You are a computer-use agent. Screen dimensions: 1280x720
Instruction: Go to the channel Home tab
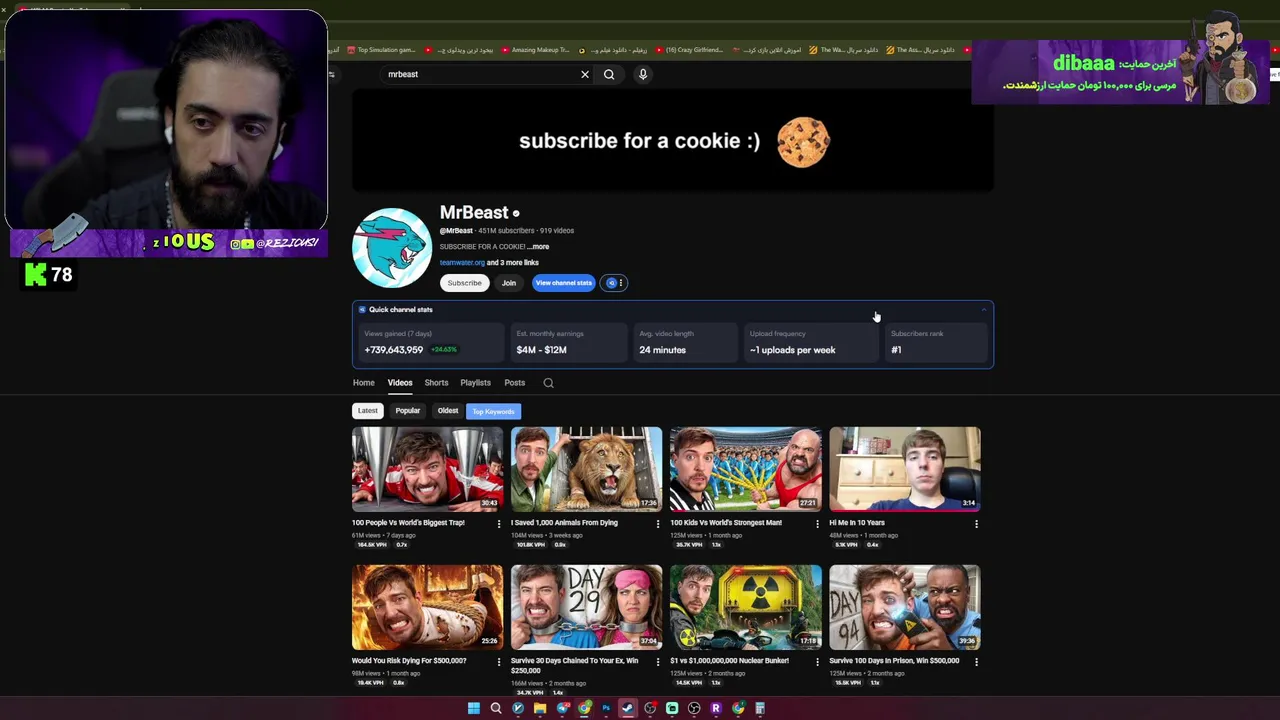[x=363, y=383]
